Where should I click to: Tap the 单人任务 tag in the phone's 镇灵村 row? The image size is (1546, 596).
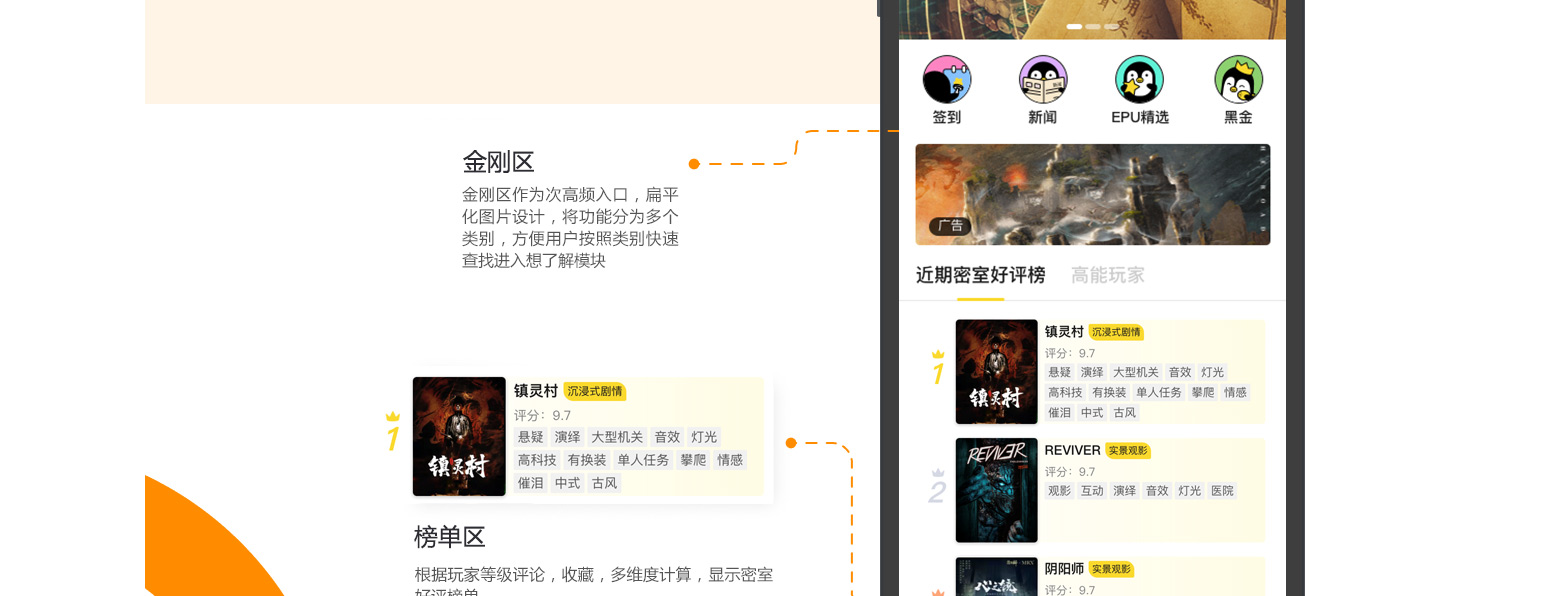1158,392
